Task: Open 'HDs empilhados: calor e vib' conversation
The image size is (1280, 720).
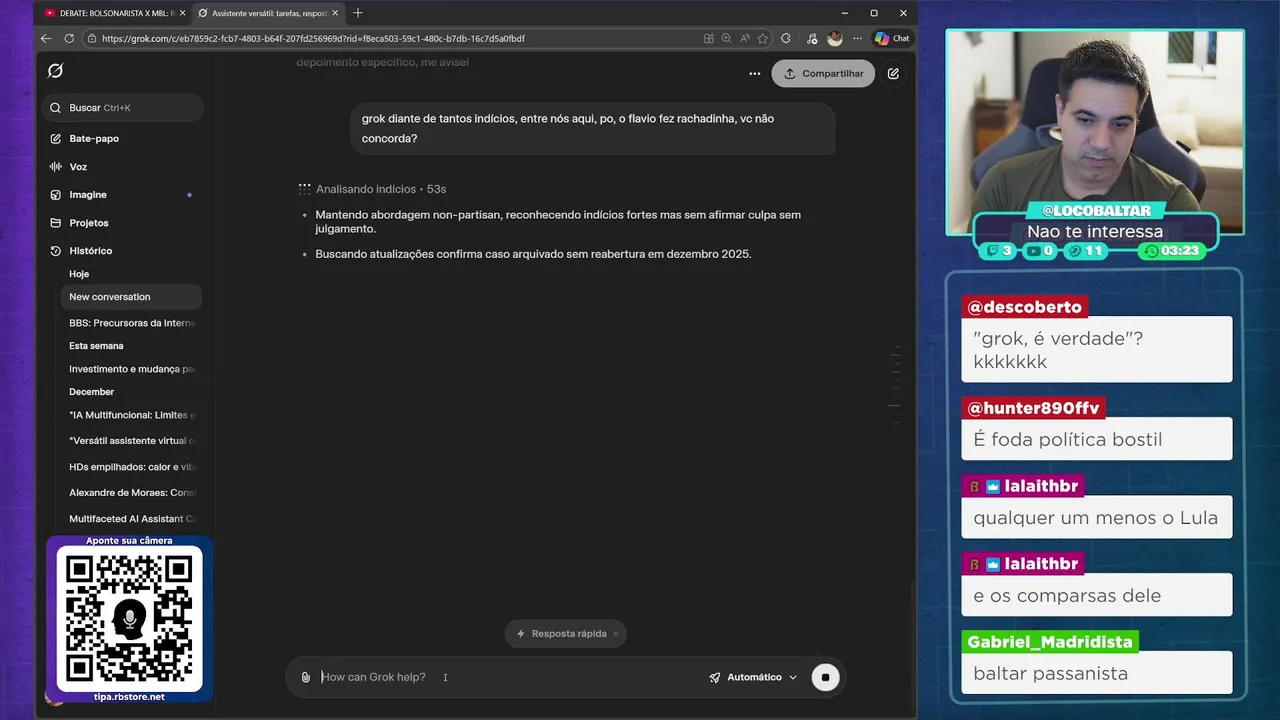Action: (x=131, y=467)
